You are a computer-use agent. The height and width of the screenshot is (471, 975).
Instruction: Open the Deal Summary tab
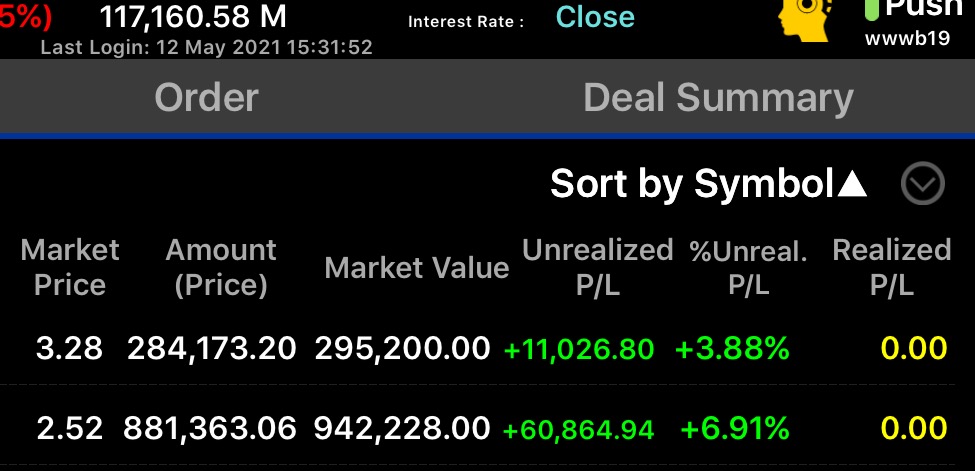[x=718, y=98]
